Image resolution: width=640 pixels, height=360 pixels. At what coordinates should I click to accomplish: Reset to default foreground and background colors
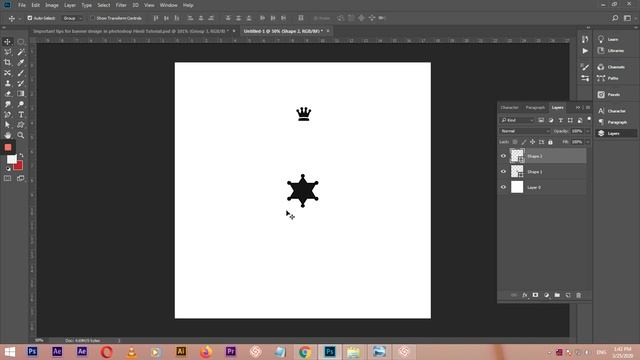click(8, 169)
